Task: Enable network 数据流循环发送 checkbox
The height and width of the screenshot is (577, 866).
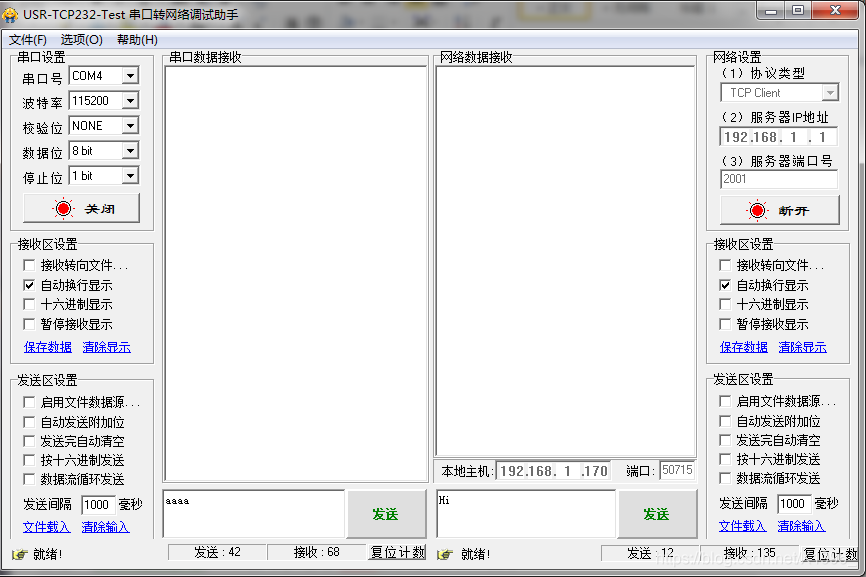Action: tap(725, 478)
